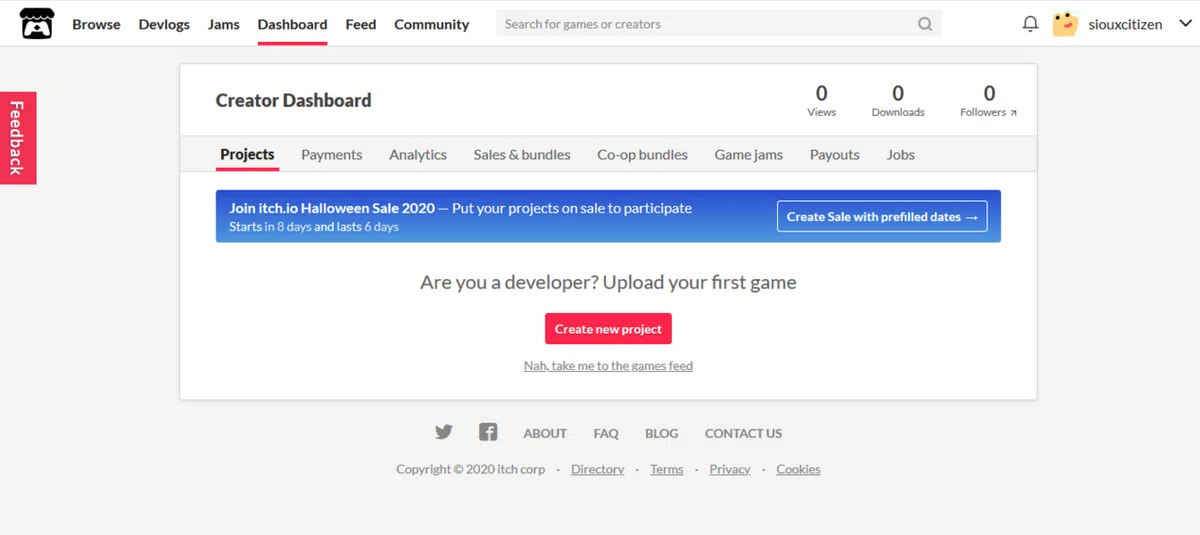The image size is (1200, 535).
Task: Click the itch.io logo icon
Action: pyautogui.click(x=37, y=24)
